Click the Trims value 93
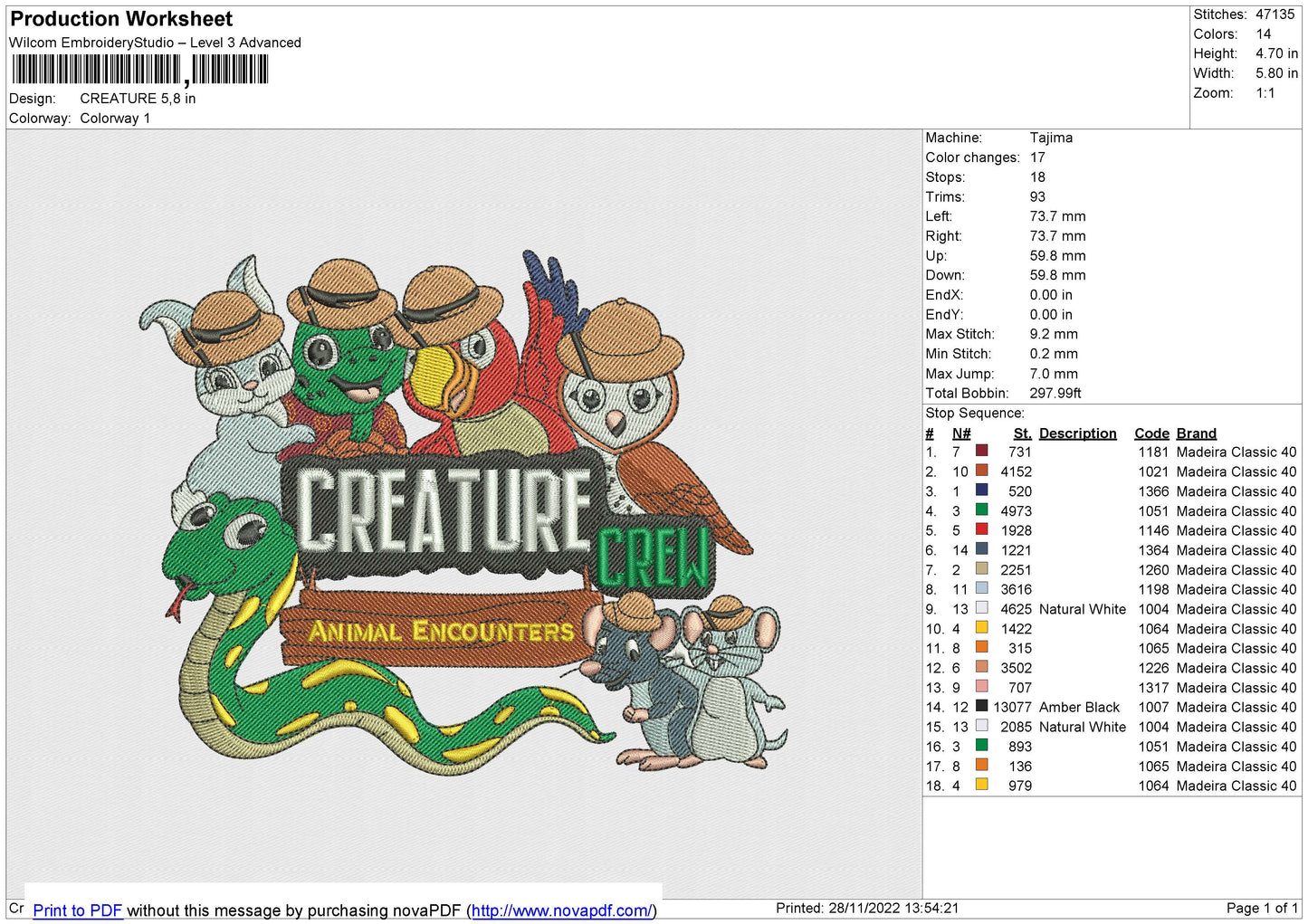The height and width of the screenshot is (924, 1308). pos(1037,196)
